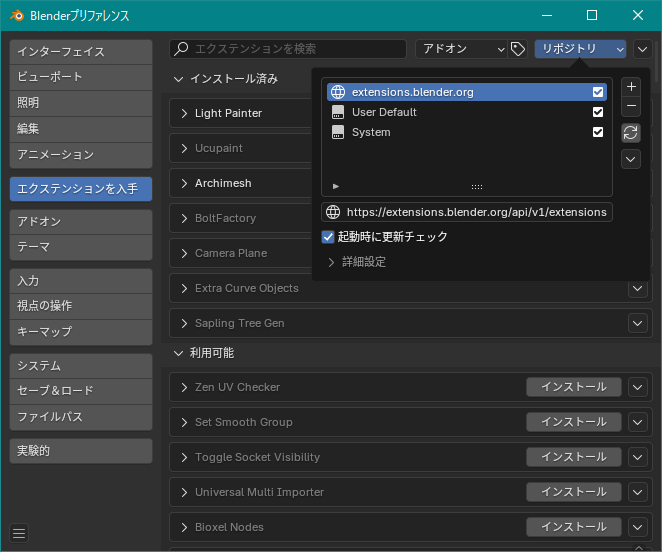Disable the extensions.blender.org repository checkbox
Screen dimensions: 662x552
[598, 92]
